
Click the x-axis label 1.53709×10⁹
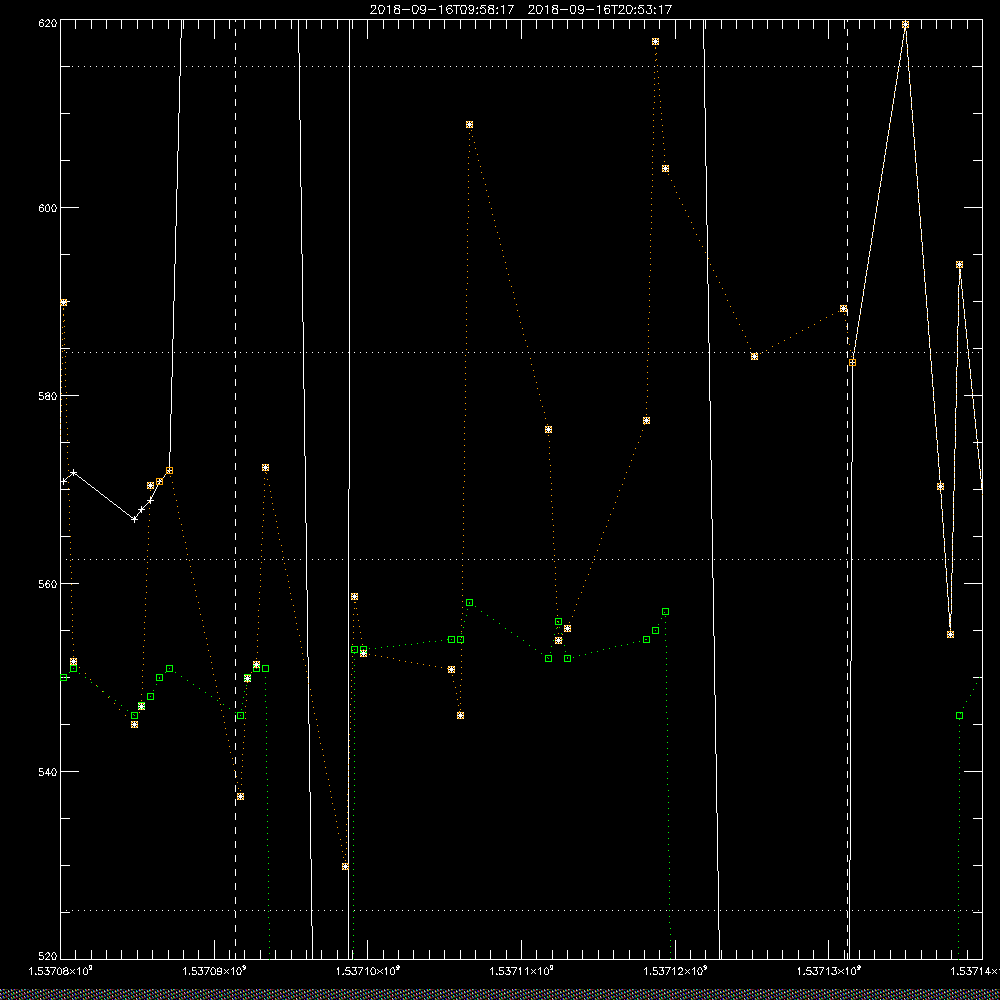215,971
